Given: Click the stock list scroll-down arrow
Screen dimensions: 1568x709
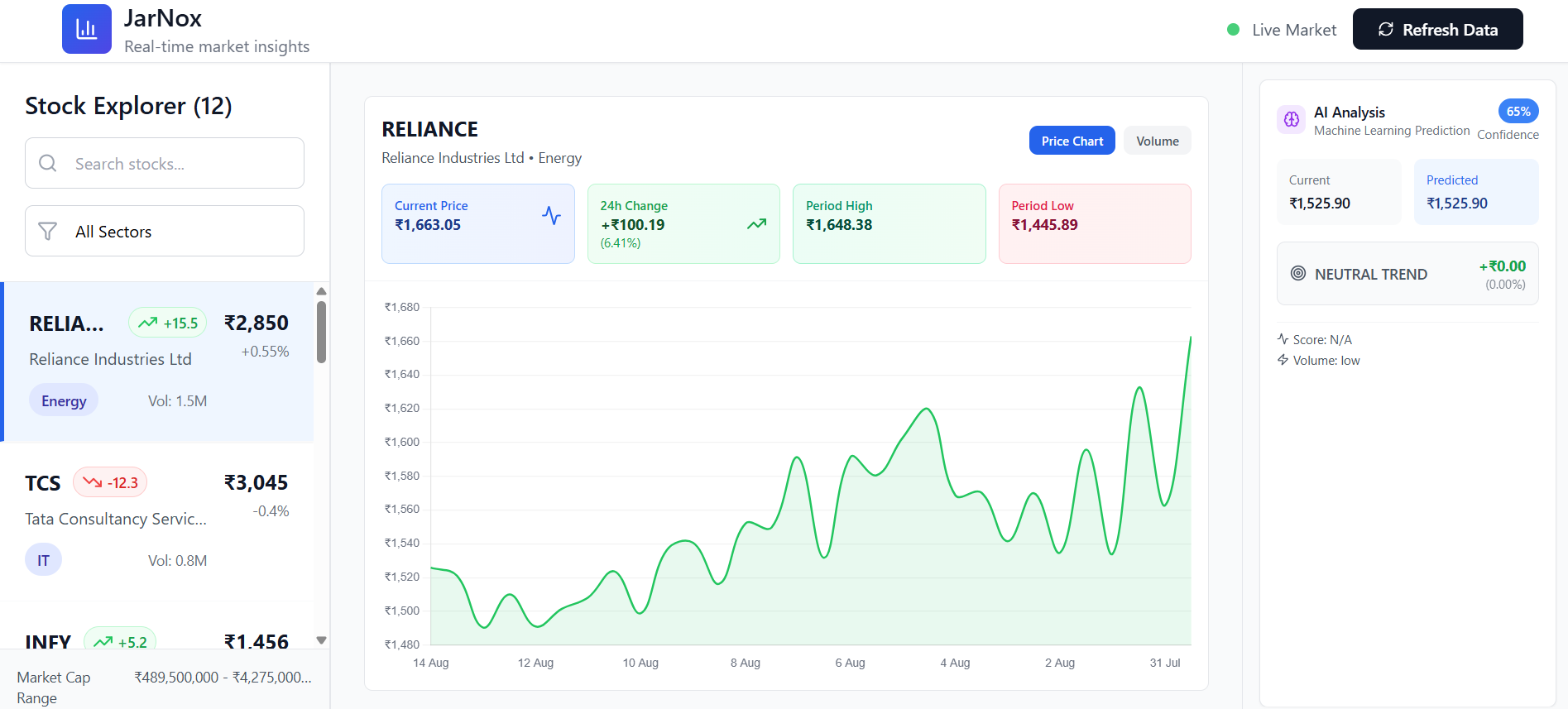Looking at the screenshot, I should [x=322, y=640].
